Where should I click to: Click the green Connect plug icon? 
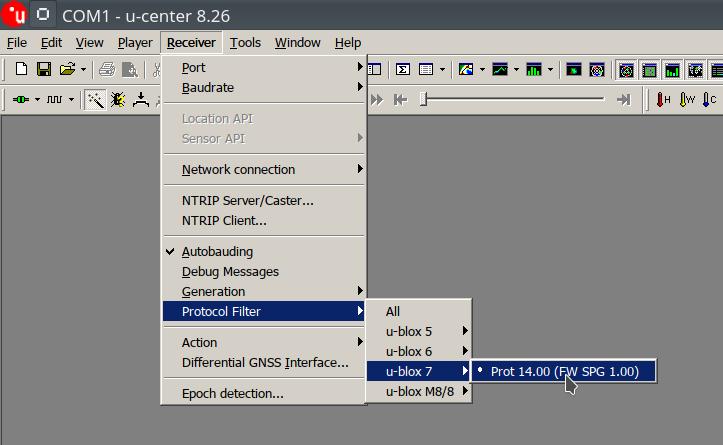coord(21,100)
